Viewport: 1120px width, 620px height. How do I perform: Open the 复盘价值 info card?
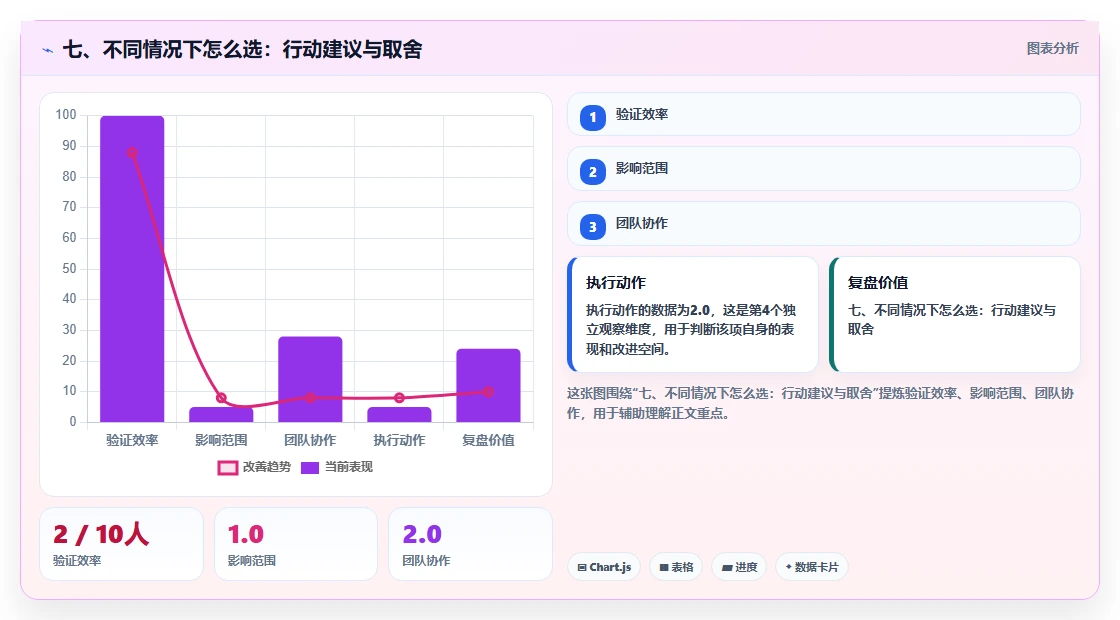955,314
